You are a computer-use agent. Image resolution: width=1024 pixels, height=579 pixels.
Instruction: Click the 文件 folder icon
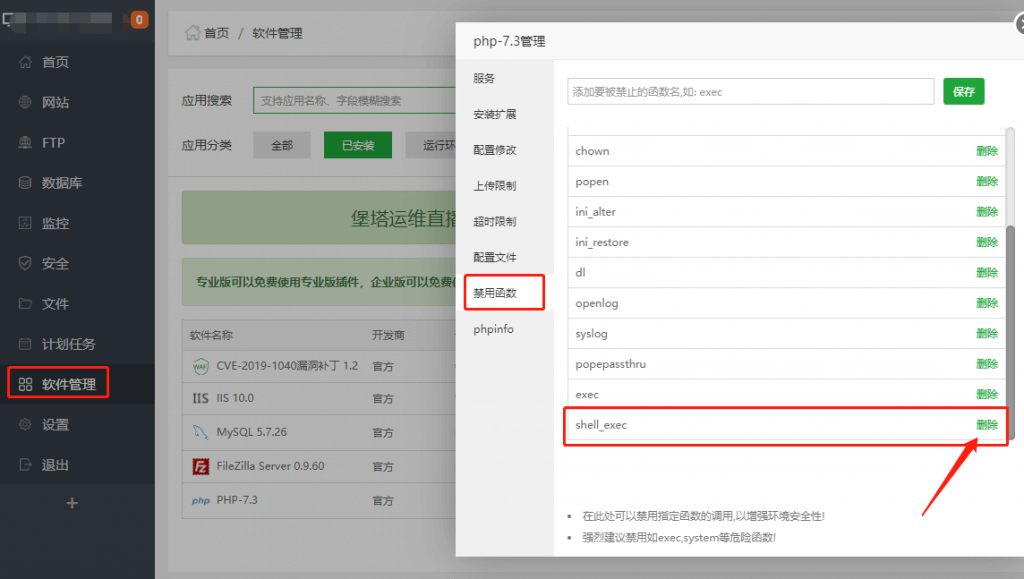click(x=26, y=304)
